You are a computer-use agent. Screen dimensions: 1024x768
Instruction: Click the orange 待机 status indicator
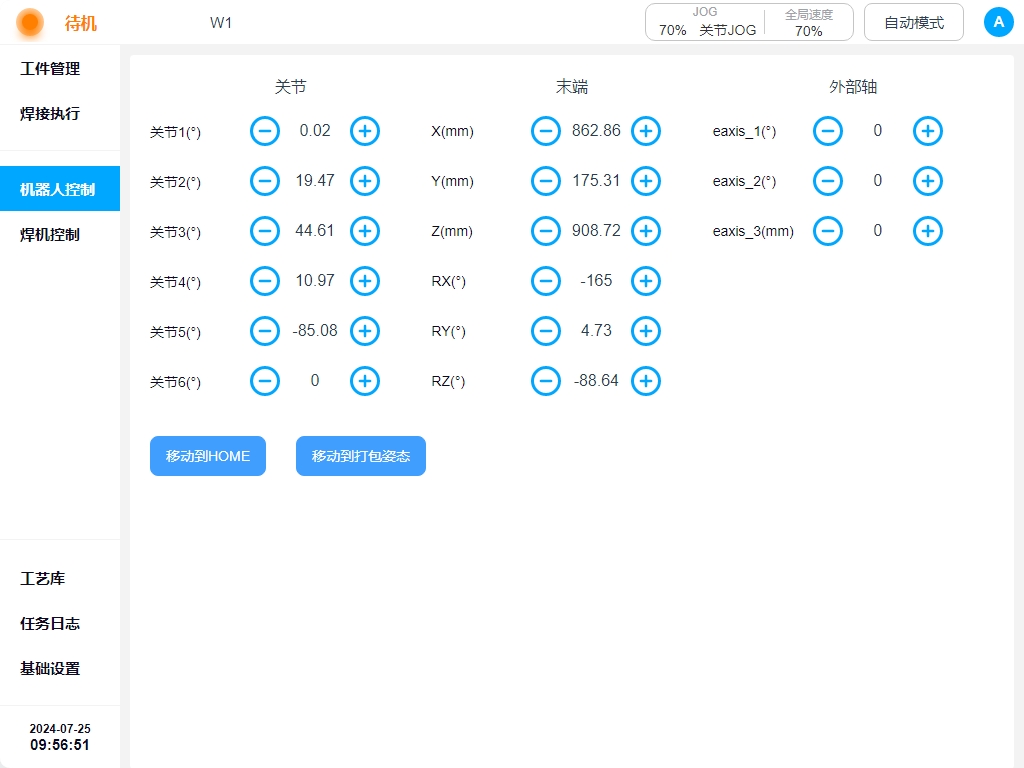(31, 22)
